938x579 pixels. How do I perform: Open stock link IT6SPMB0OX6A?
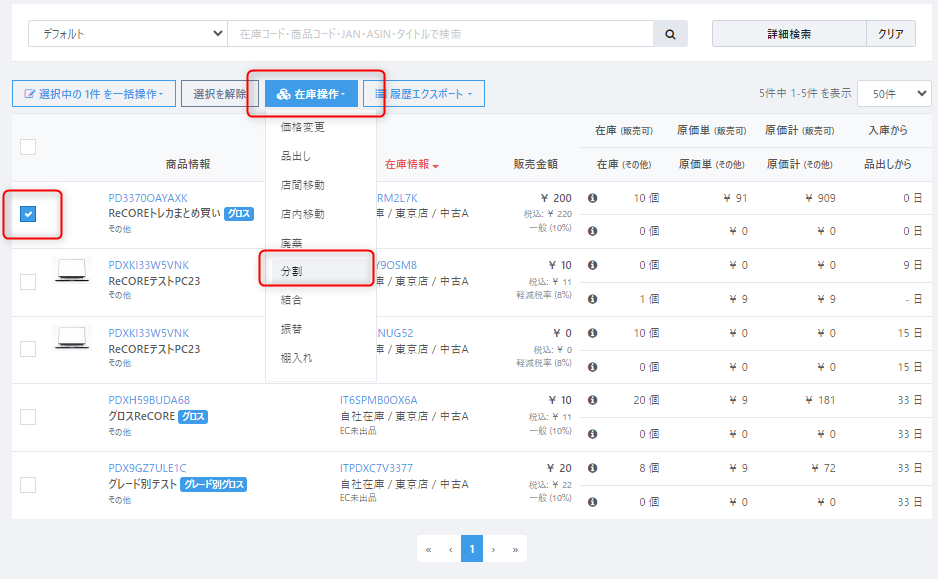379,400
